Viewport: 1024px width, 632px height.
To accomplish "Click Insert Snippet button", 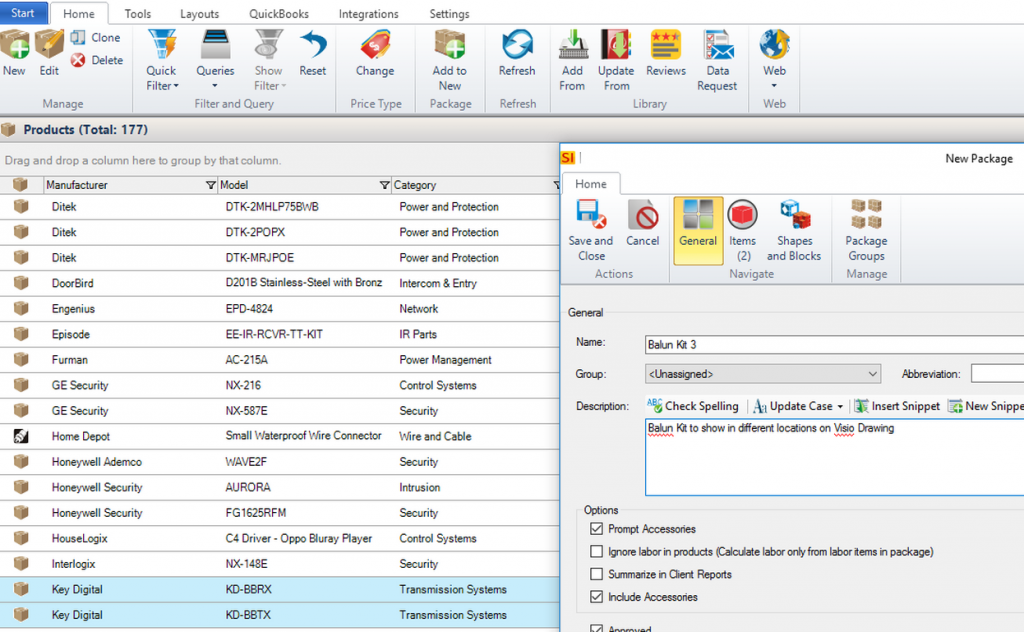I will [x=897, y=406].
